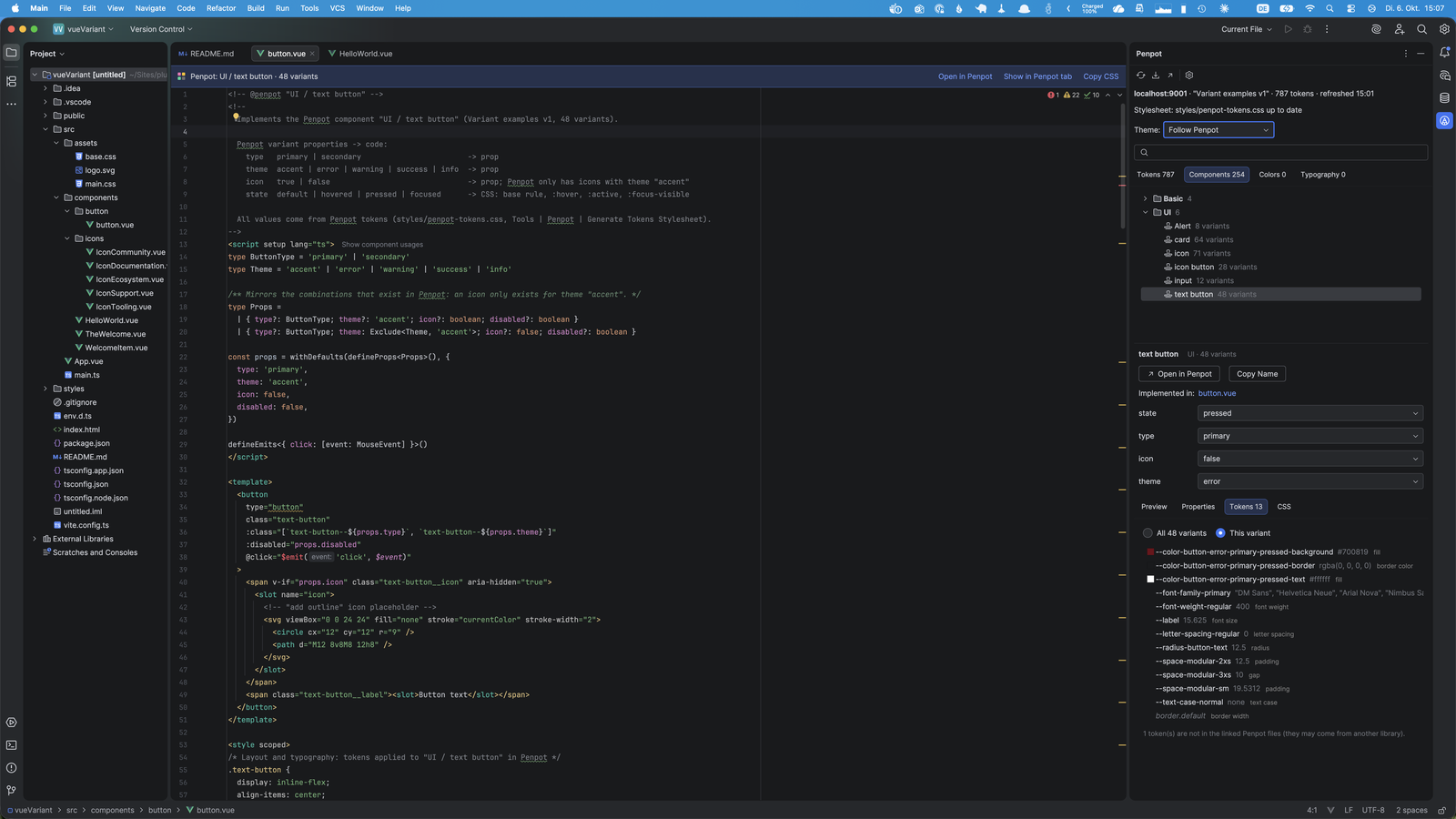Viewport: 1456px width, 819px height.
Task: Open the Database tool window icon
Action: point(1444,97)
